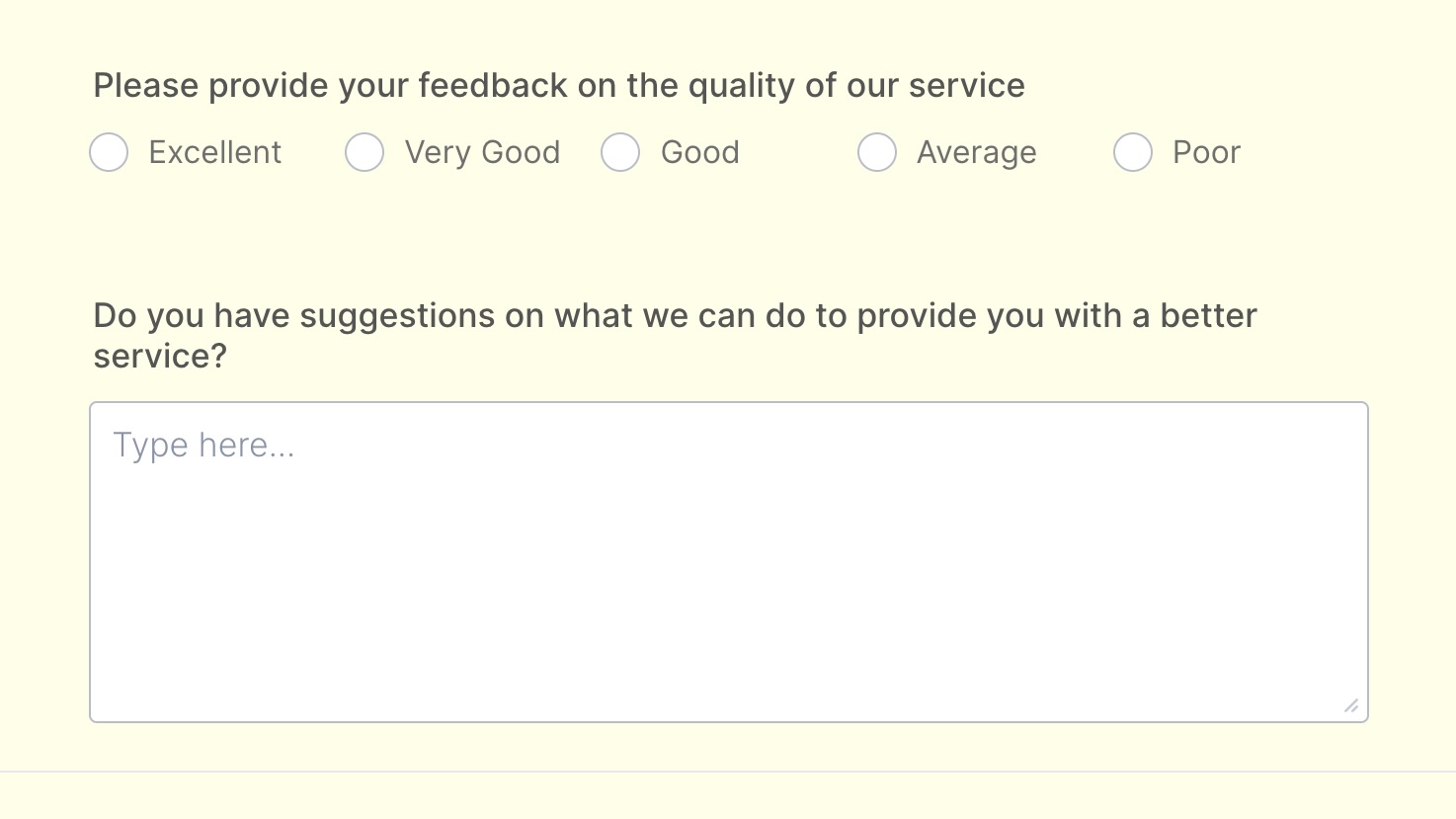Viewport: 1456px width, 819px height.
Task: Click the "Excellent" label text
Action: 214,152
